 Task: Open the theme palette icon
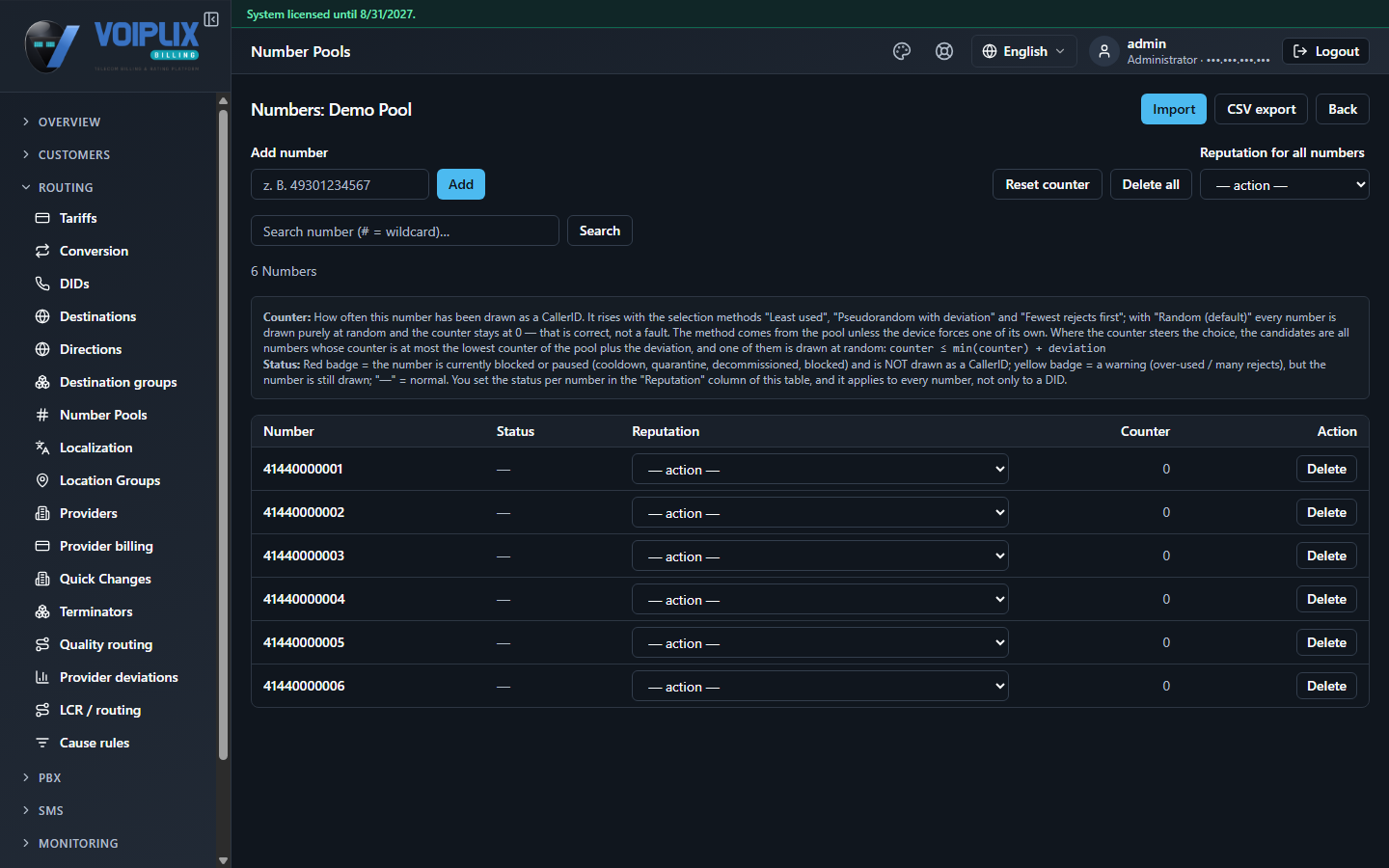click(x=902, y=51)
